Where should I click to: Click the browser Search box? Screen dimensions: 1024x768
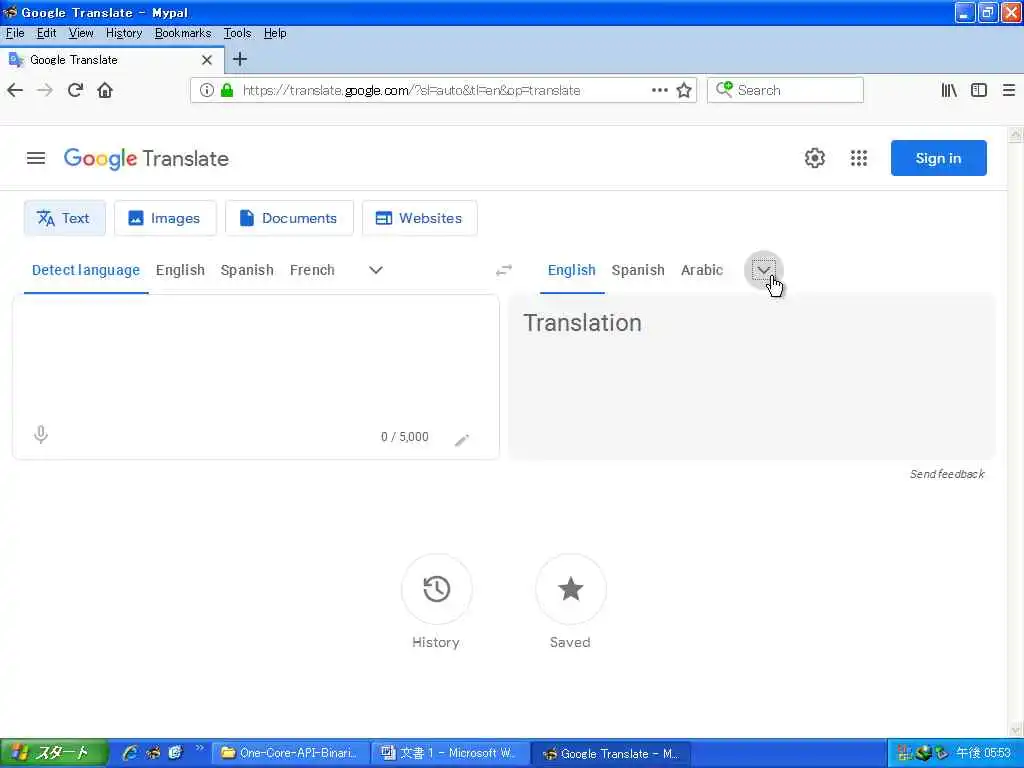[x=785, y=90]
